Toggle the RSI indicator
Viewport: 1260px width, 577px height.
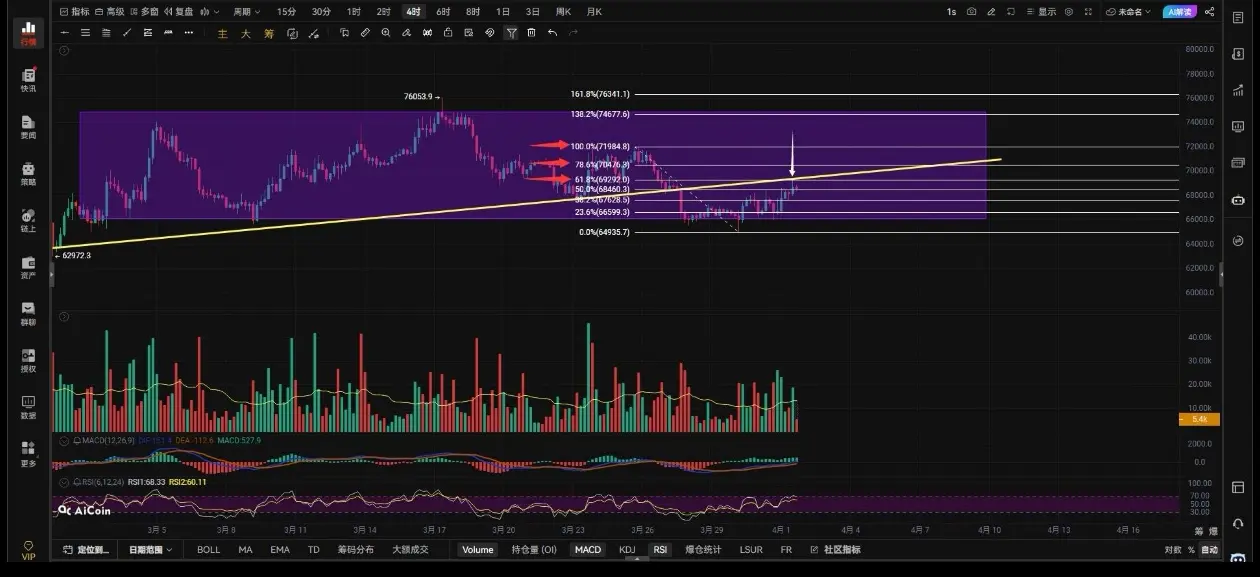point(660,549)
